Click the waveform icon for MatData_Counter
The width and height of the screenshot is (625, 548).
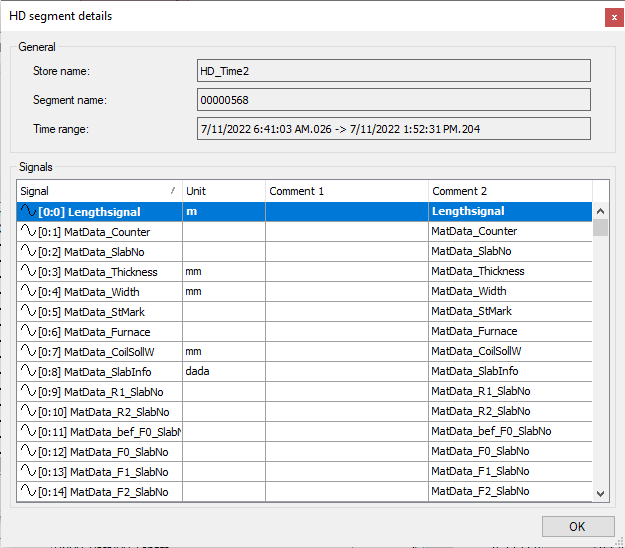28,232
